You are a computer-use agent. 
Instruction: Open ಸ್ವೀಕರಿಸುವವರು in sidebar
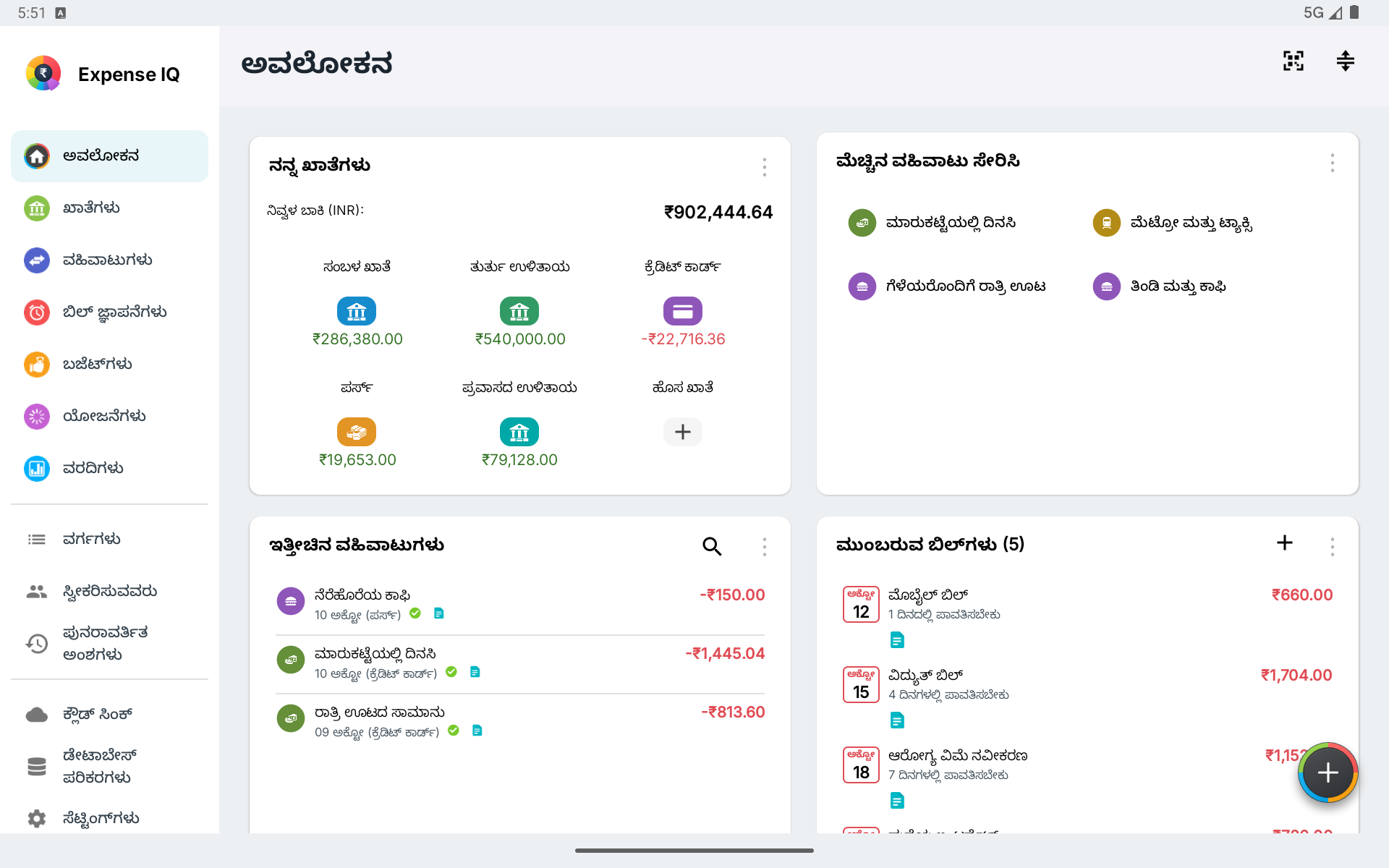[x=109, y=592]
